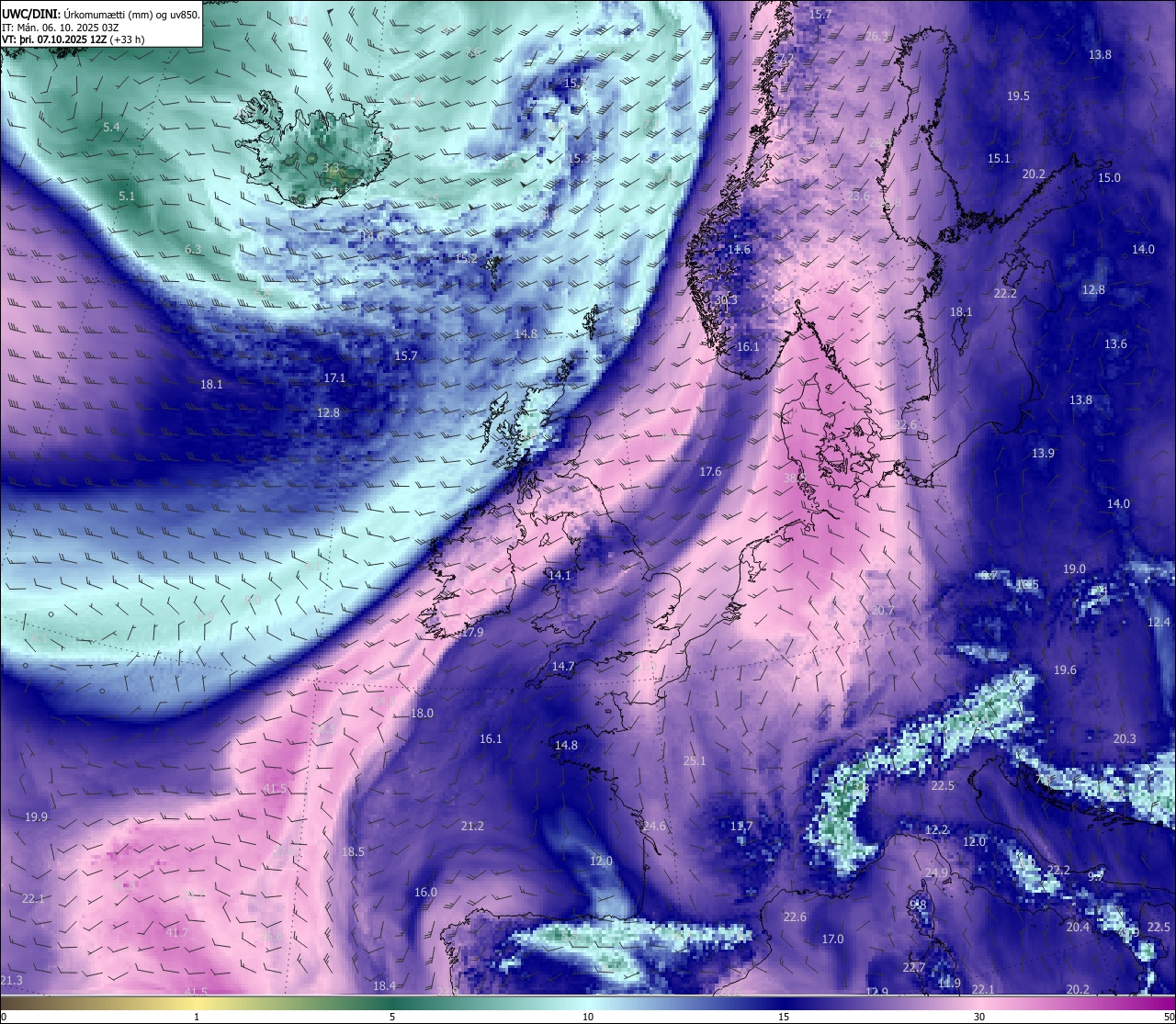Click the 16.0 value northwest of Spain
Viewport: 1176px width, 1024px height.
click(425, 892)
